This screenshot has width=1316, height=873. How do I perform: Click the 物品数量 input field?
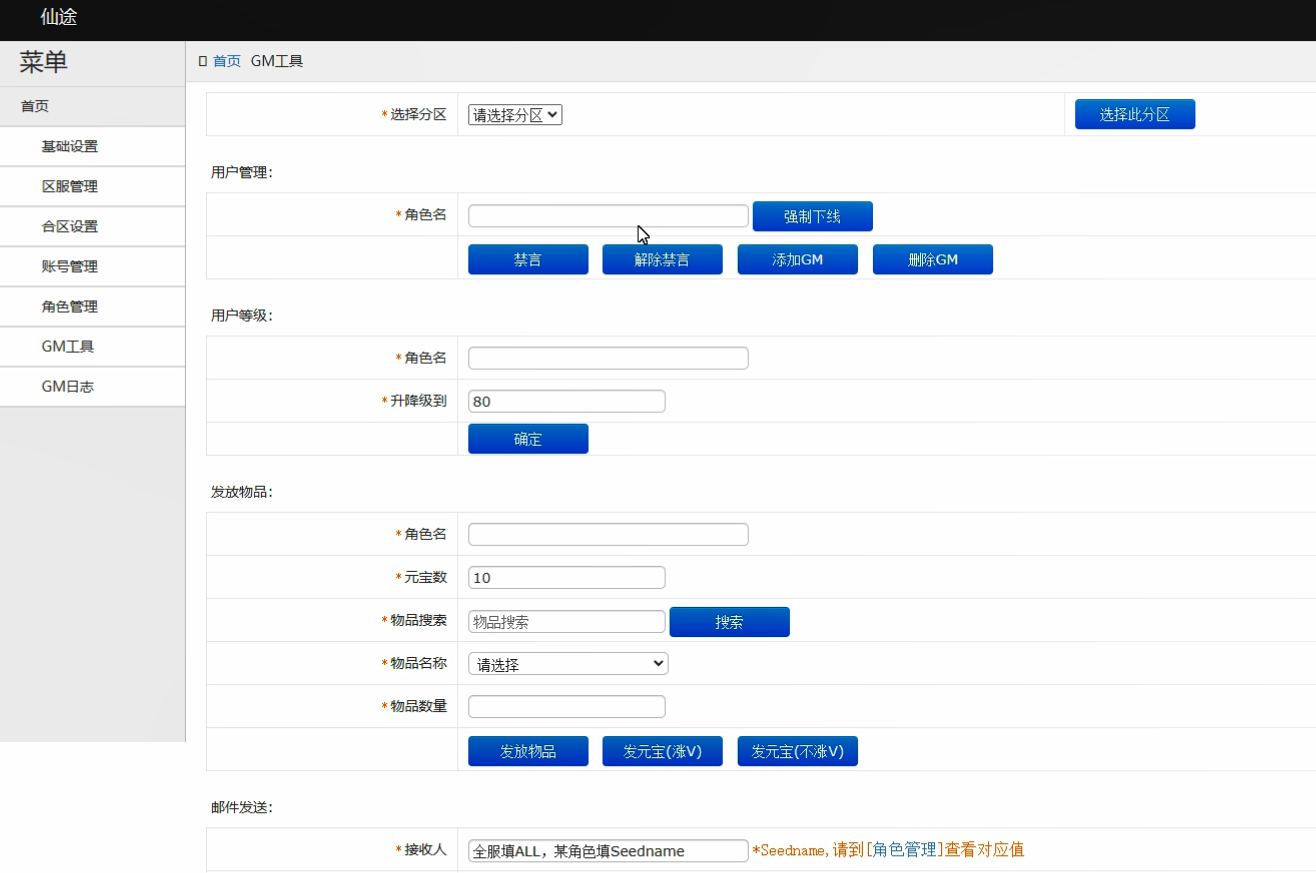click(x=566, y=707)
